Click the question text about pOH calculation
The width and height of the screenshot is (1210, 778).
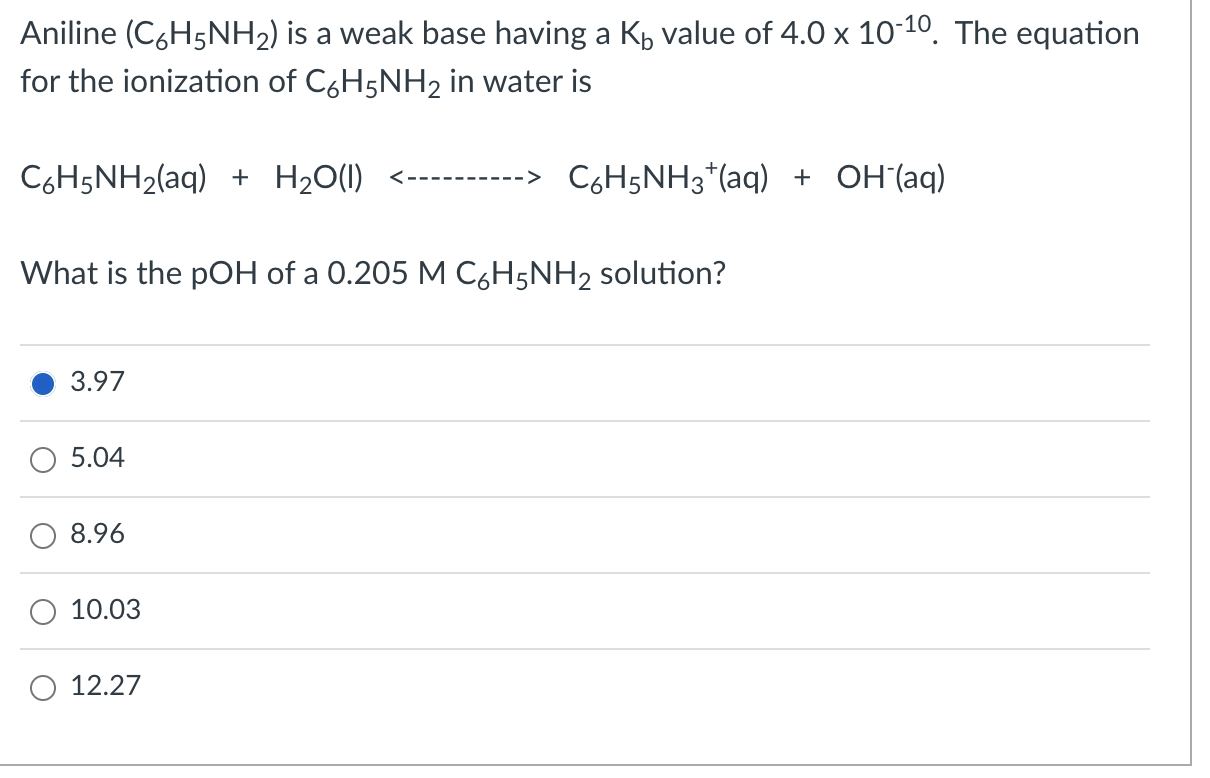(370, 273)
